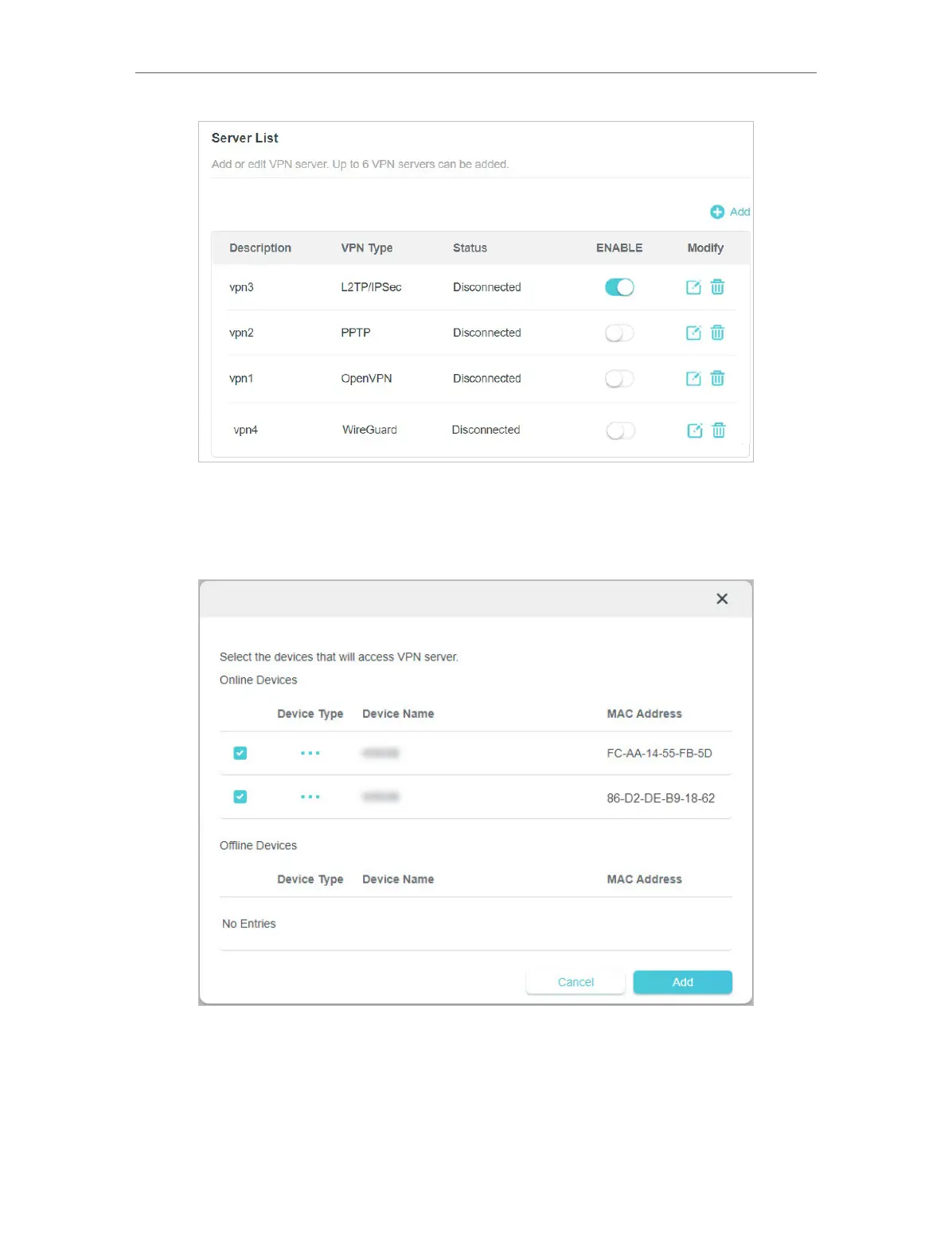
Task: Select the vpn4 description cell
Action: [245, 430]
